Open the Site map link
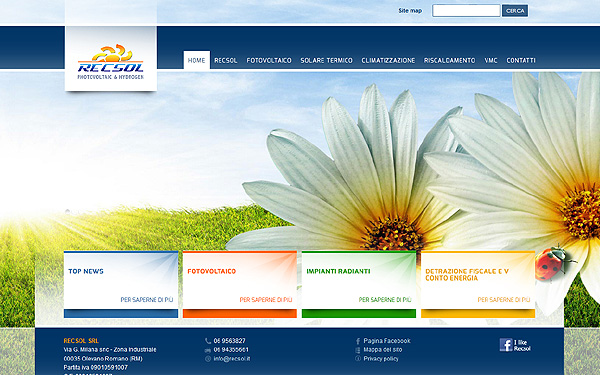 tap(410, 11)
